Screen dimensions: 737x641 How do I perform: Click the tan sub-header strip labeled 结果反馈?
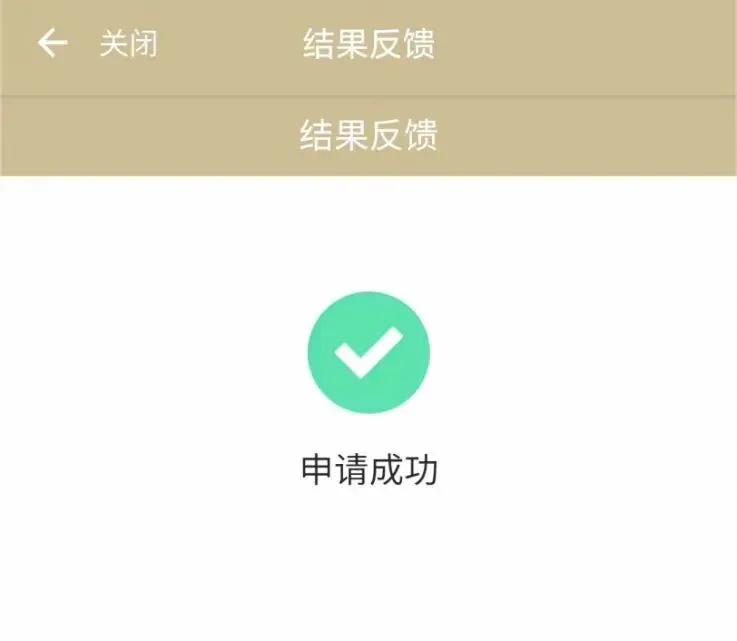pyautogui.click(x=368, y=136)
